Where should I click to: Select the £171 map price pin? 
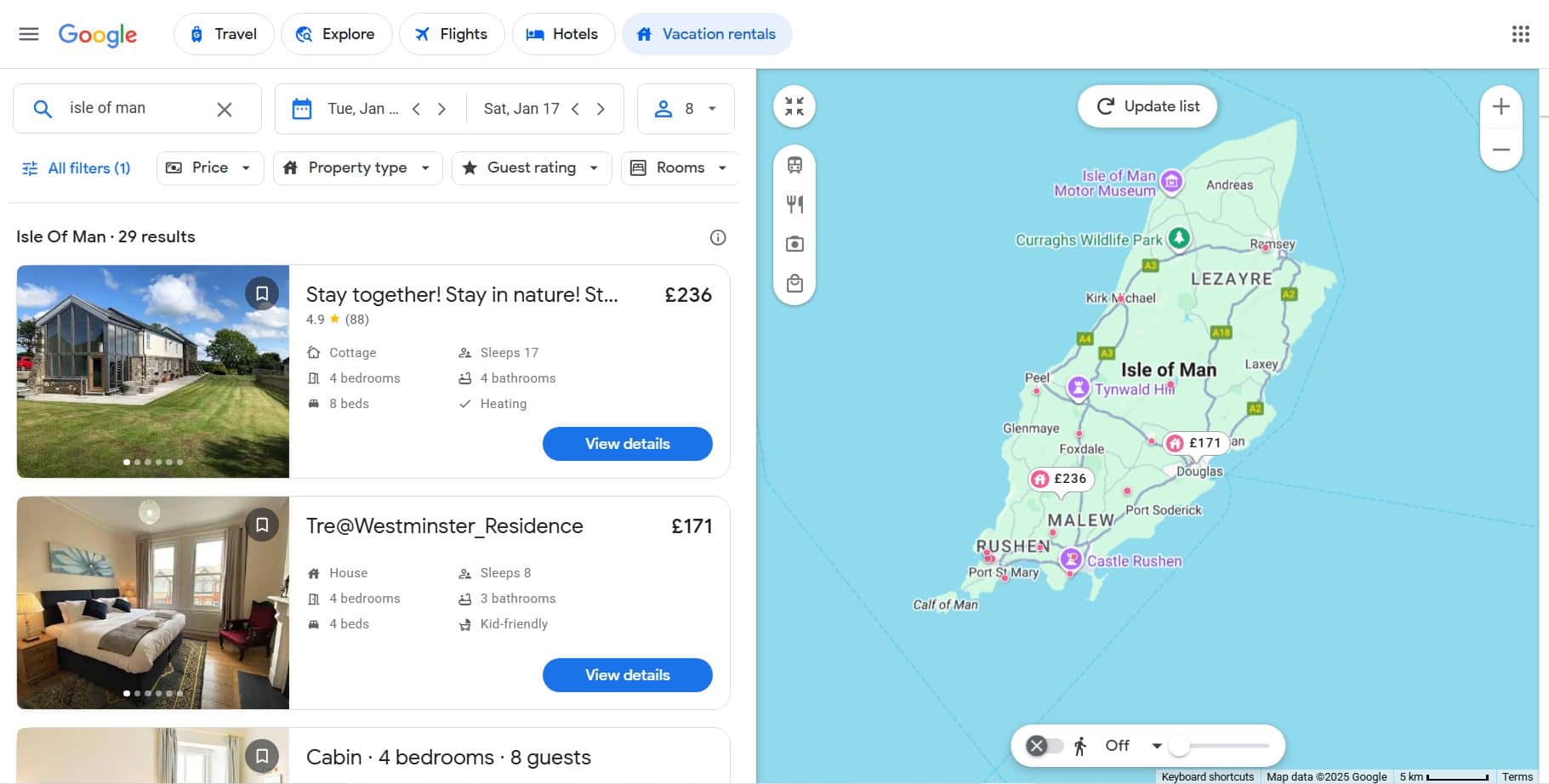[1195, 443]
